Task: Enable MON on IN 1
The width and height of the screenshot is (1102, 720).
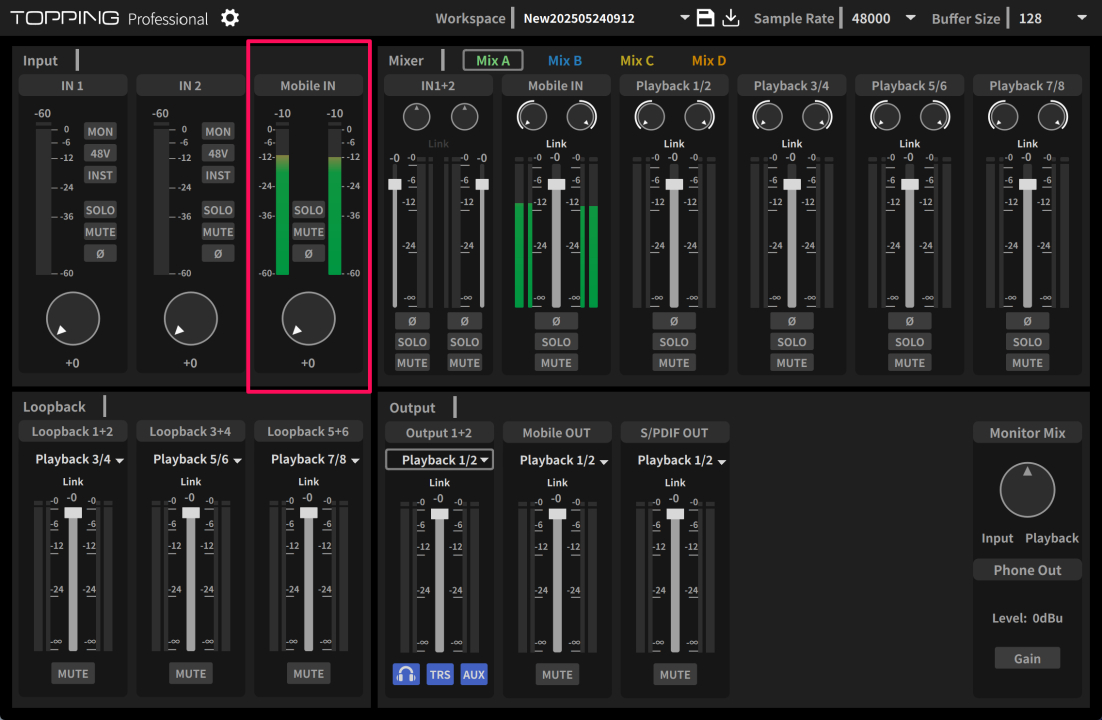Action: tap(100, 131)
